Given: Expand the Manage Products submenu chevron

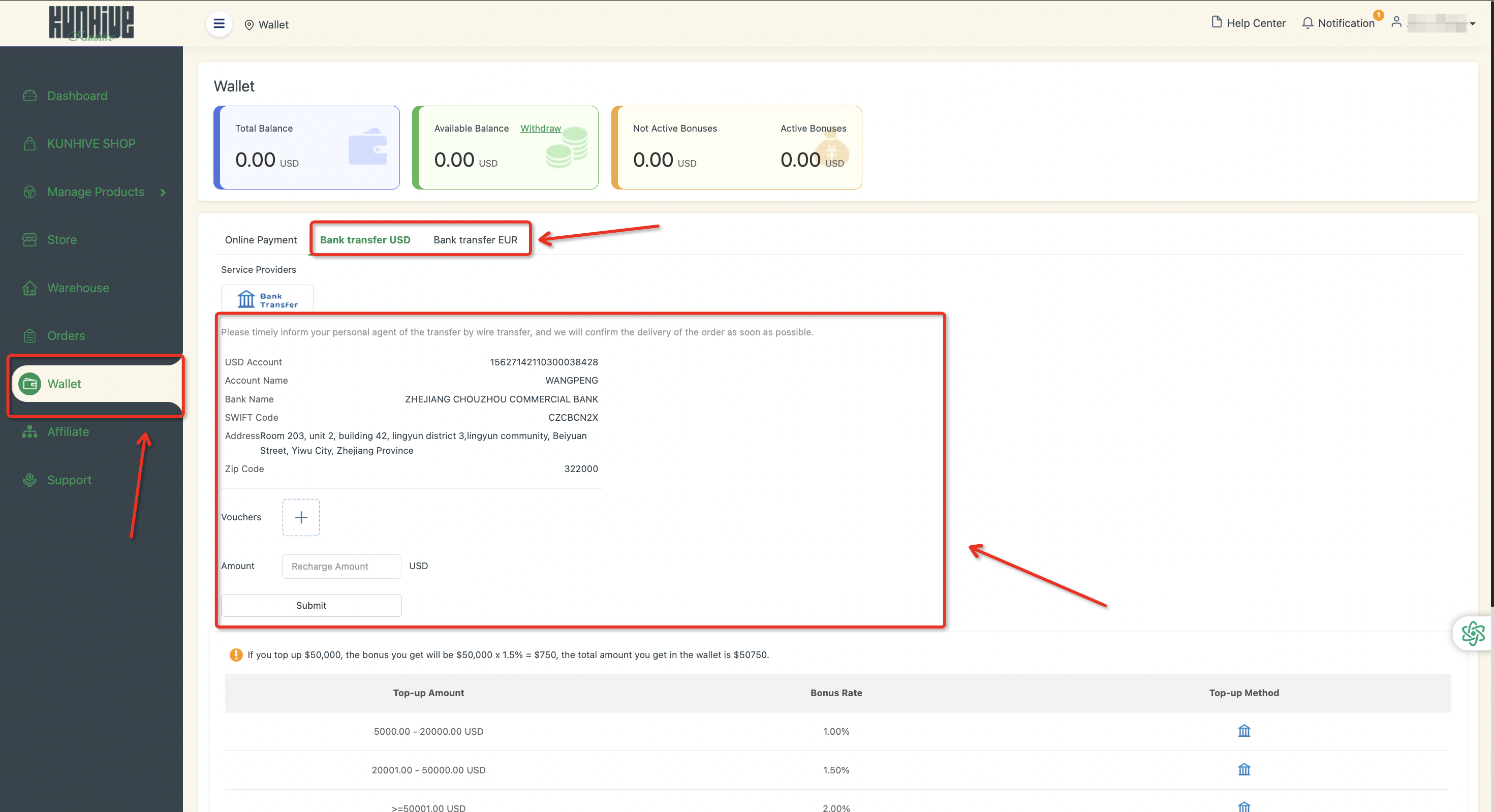Looking at the screenshot, I should click(163, 192).
